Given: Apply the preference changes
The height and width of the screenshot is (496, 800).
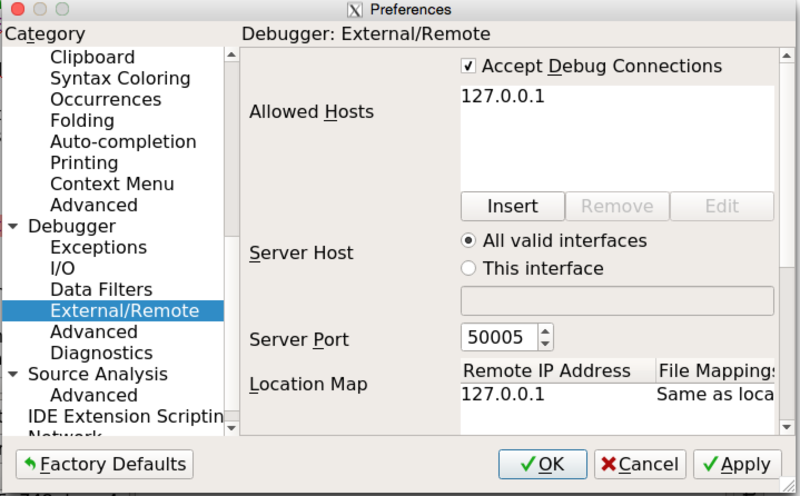Looking at the screenshot, I should (x=736, y=464).
